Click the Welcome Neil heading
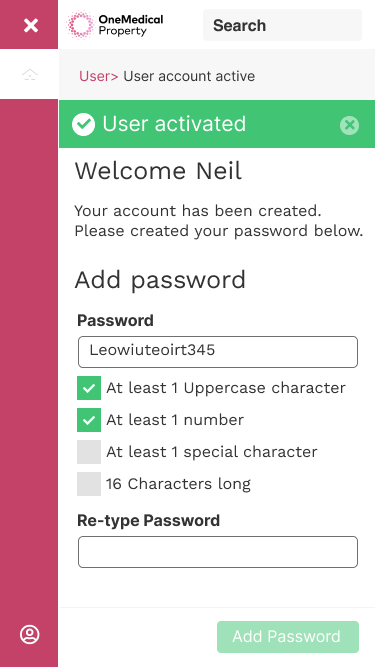 tap(158, 171)
